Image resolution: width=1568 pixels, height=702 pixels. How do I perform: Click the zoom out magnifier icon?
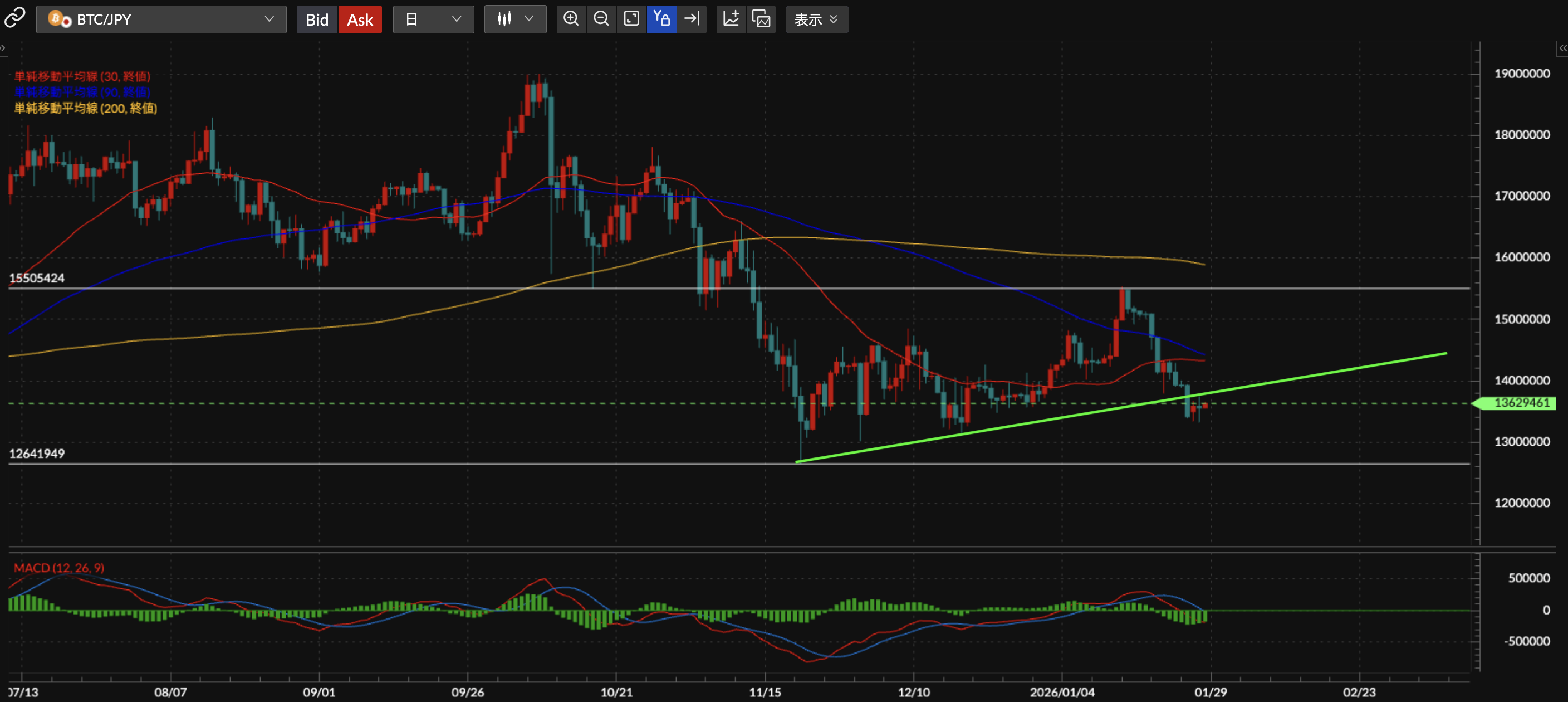pos(601,19)
